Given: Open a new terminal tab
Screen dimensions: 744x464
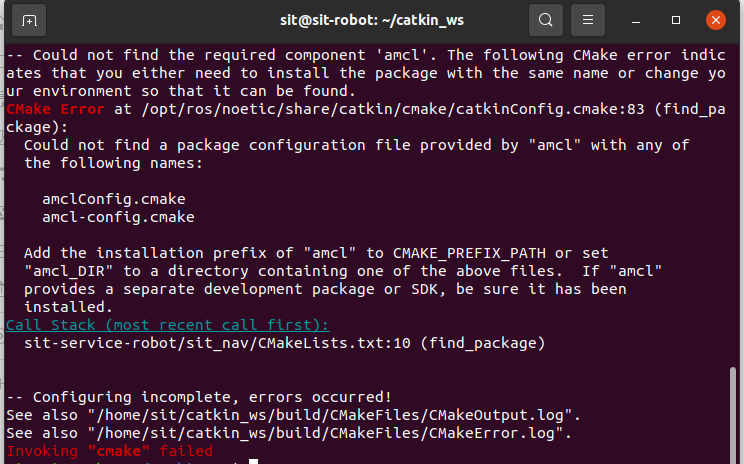Looking at the screenshot, I should [30, 19].
